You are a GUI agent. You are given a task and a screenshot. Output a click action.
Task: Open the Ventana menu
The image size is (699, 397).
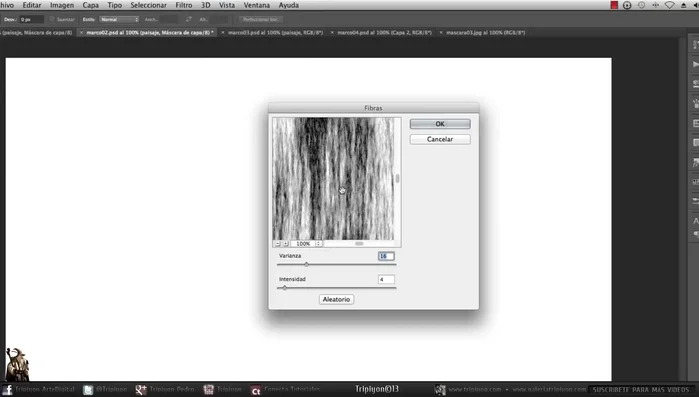pyautogui.click(x=257, y=5)
